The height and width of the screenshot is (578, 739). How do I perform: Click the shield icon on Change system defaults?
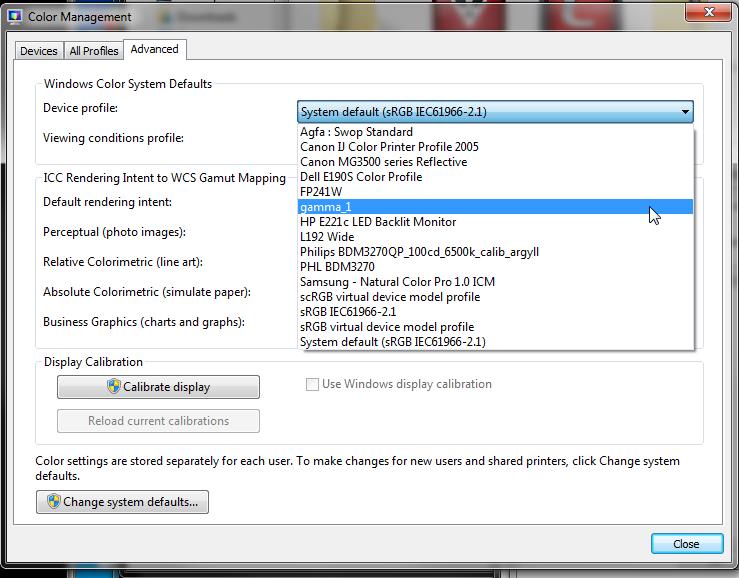54,501
